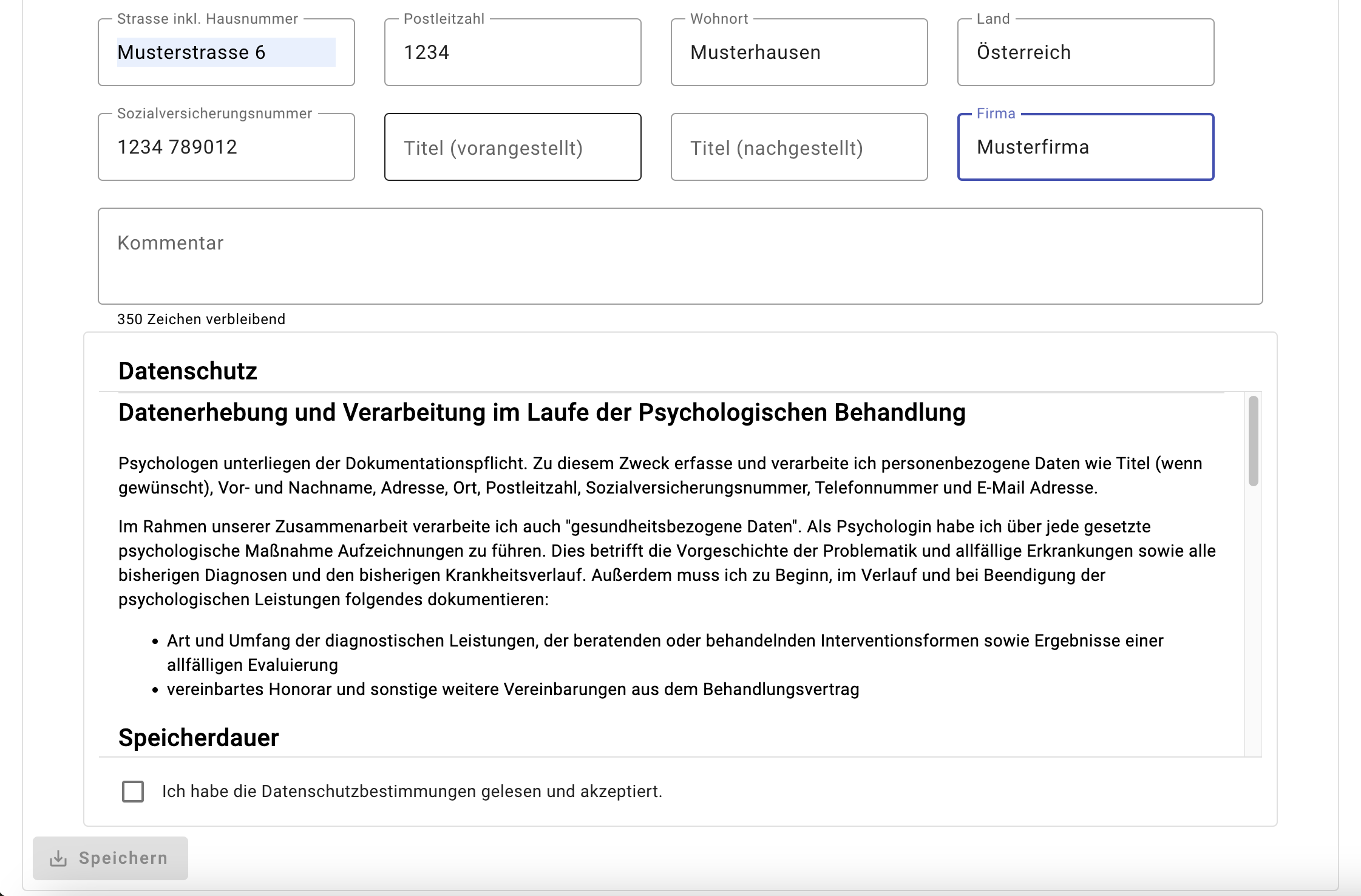Click the Kommentar text area
Viewport: 1361px width, 896px height.
[x=680, y=256]
